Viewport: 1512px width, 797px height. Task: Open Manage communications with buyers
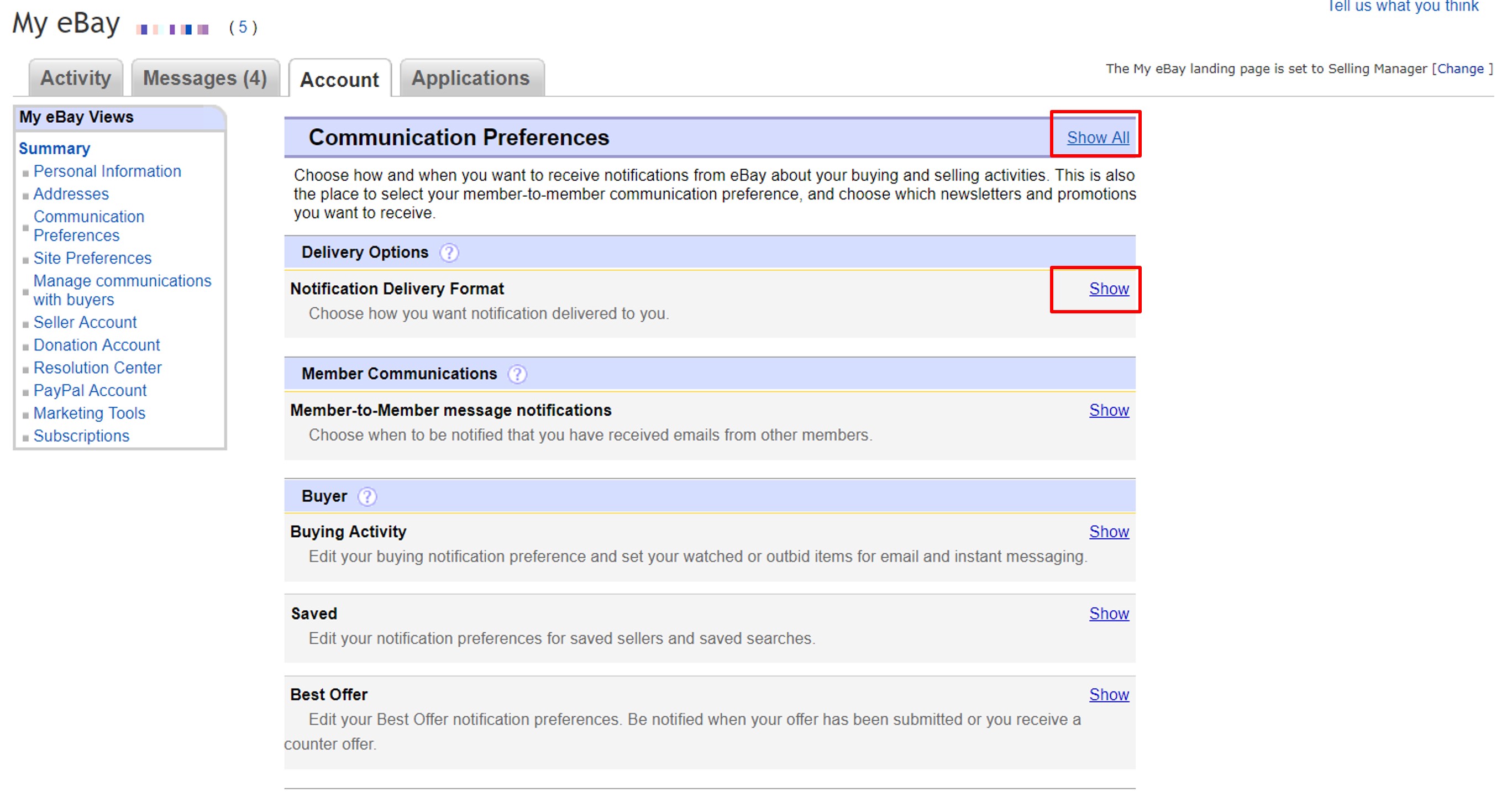[x=122, y=291]
